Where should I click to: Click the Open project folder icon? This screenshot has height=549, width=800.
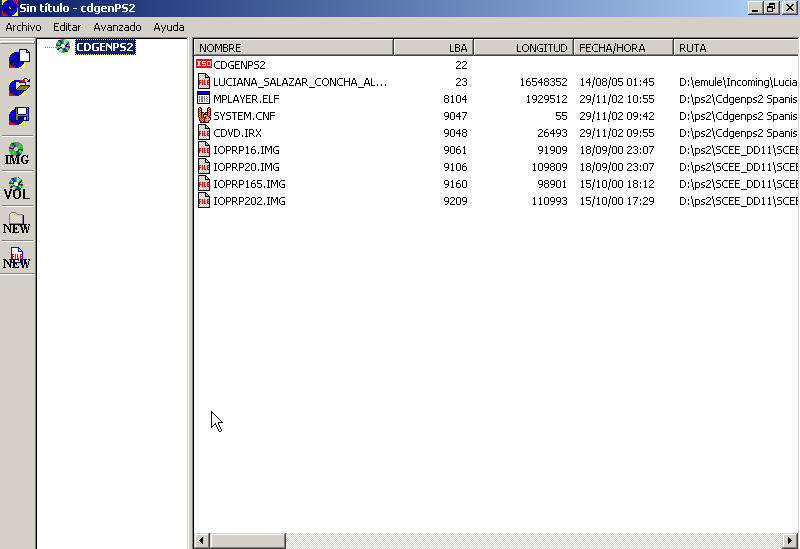pos(19,87)
